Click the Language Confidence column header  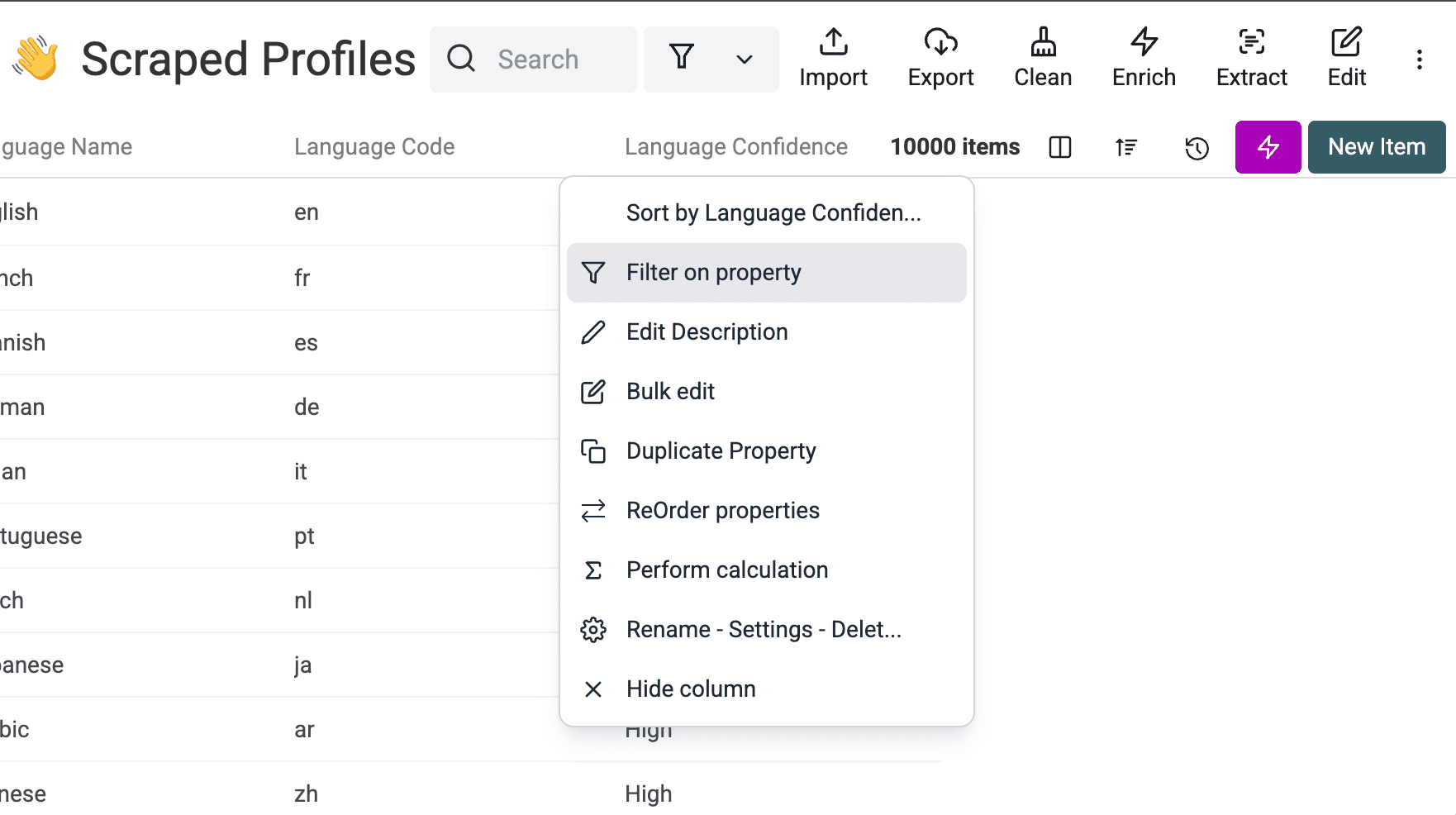coord(736,147)
